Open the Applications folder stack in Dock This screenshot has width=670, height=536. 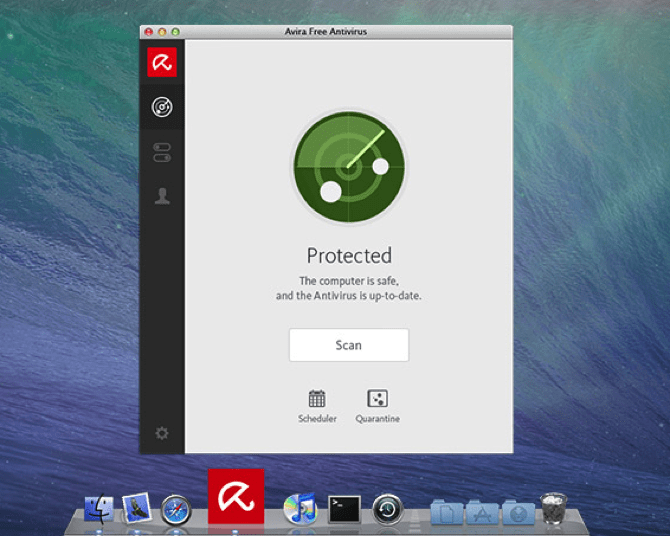482,511
